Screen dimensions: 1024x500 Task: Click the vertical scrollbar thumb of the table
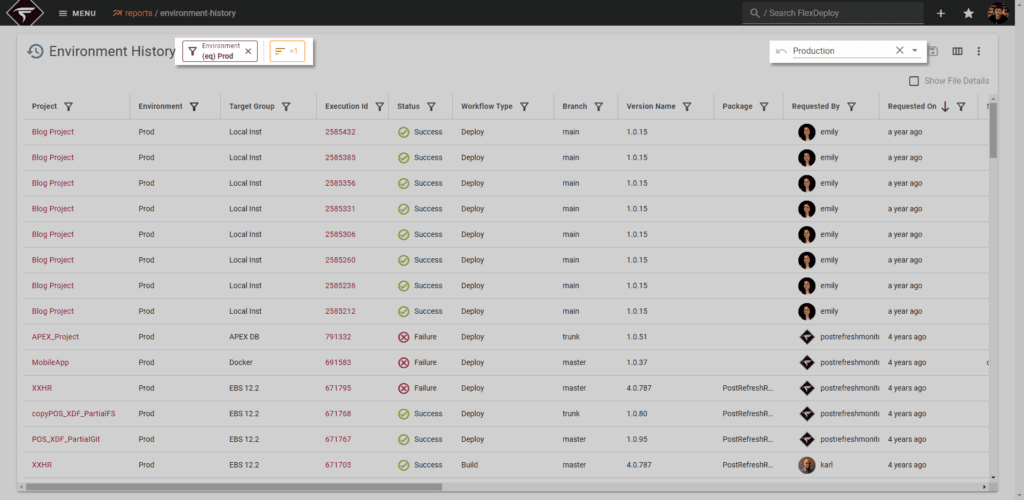[993, 130]
